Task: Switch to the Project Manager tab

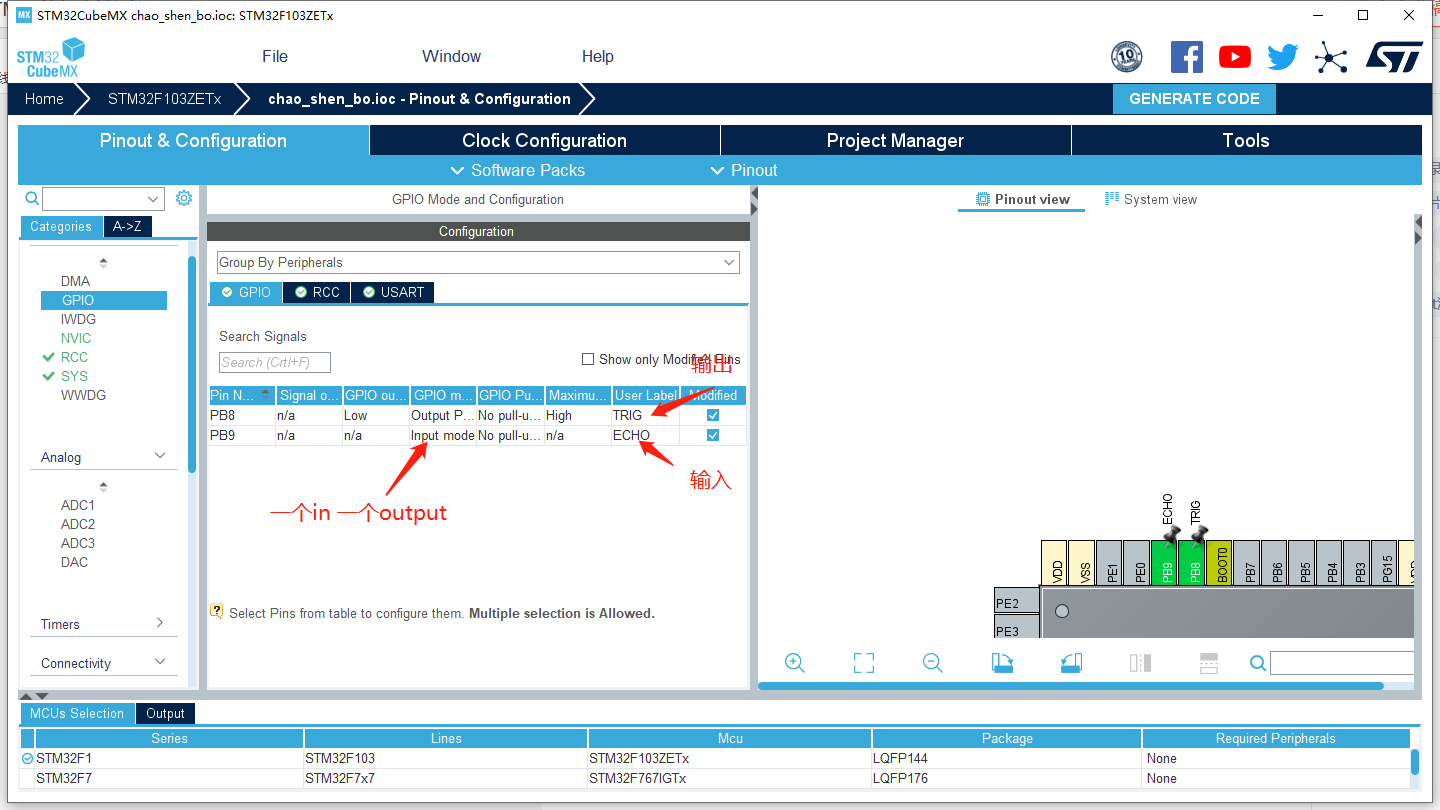Action: click(895, 140)
